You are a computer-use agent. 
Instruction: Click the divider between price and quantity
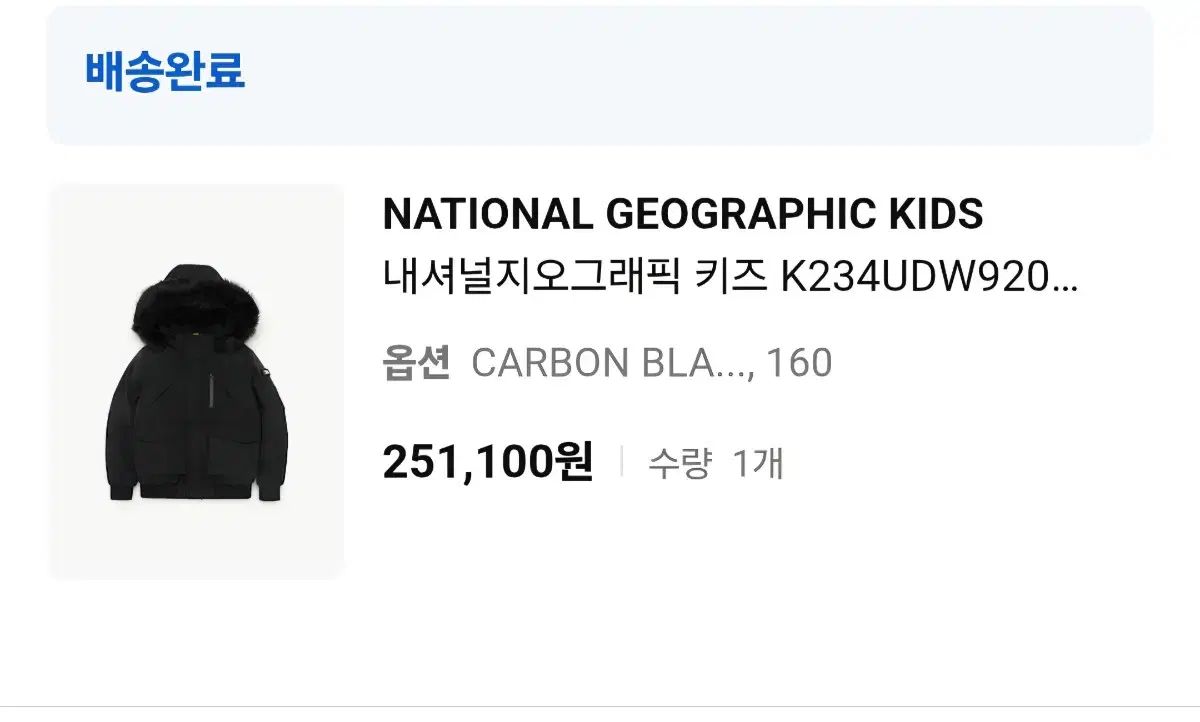point(622,463)
